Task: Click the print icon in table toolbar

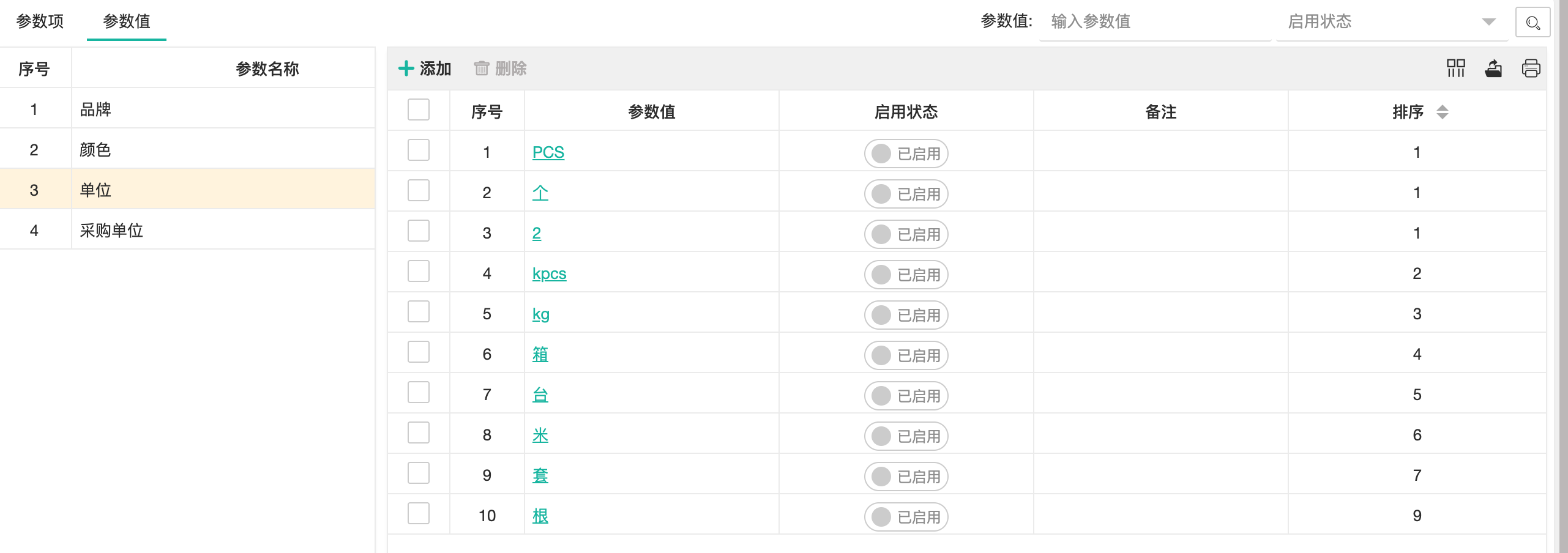Action: click(x=1531, y=68)
